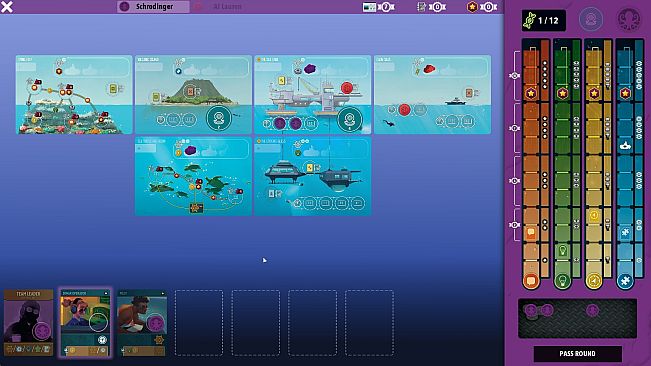
Task: Click the green lightbulb track base icon
Action: coord(563,281)
